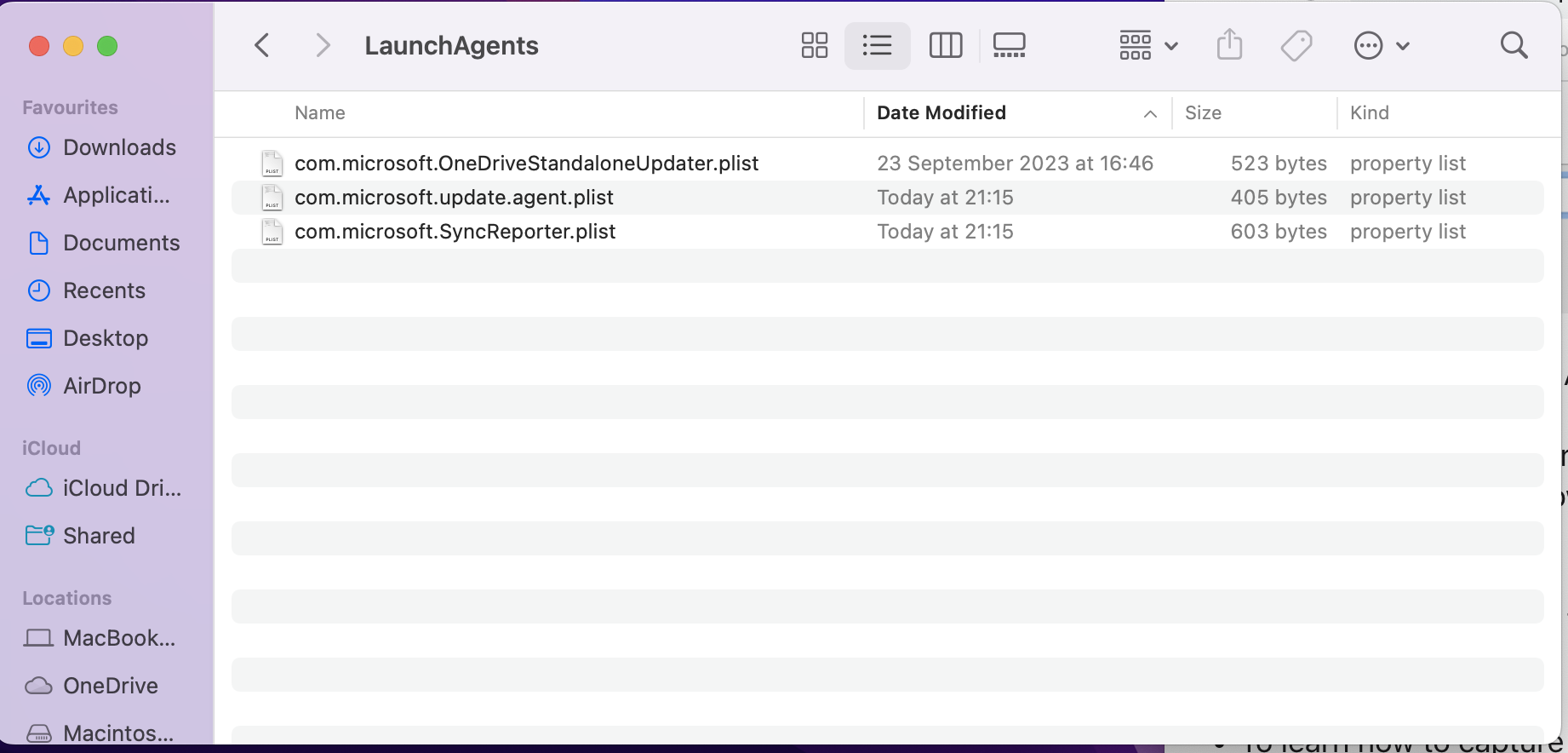Select com.microsoft.OneDriveStandaloneUpdater.plist file name

[x=526, y=164]
